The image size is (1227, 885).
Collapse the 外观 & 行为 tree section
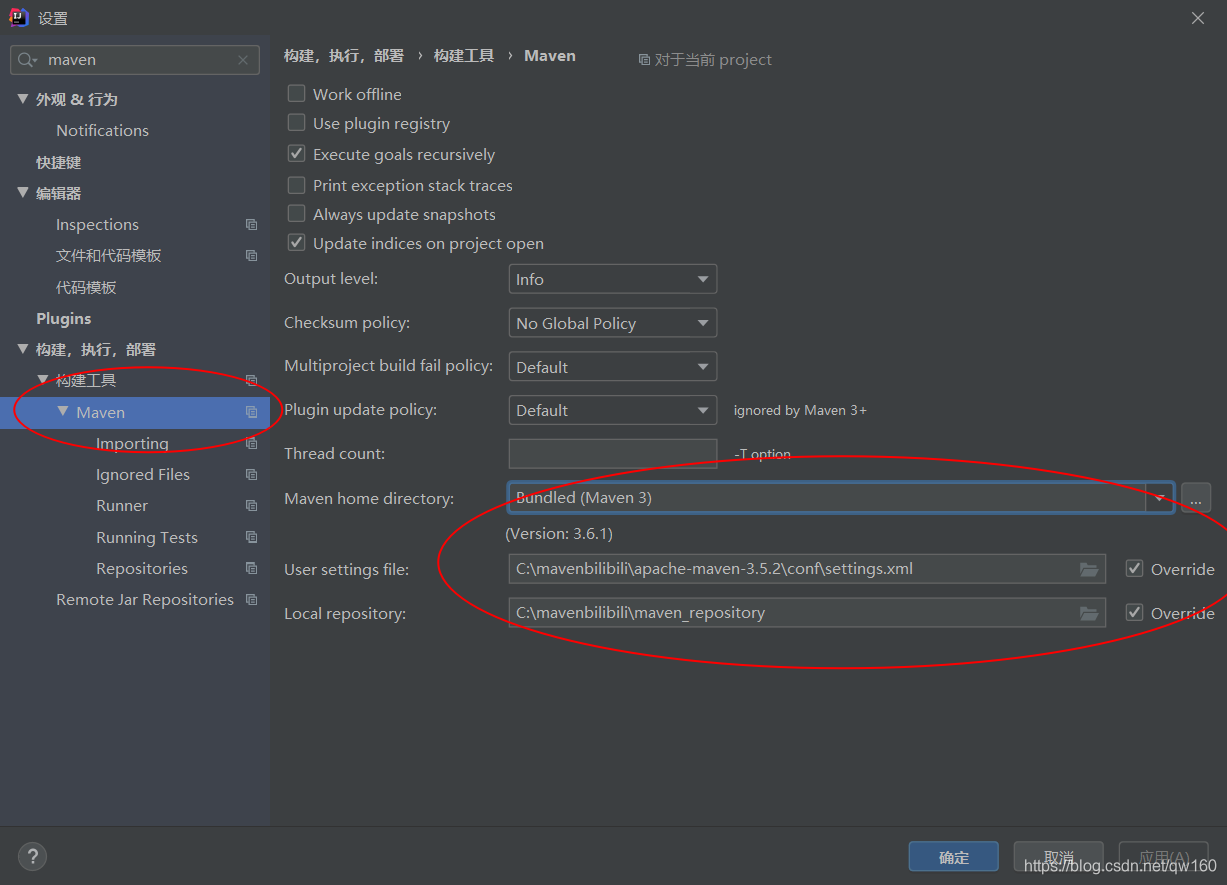tap(23, 99)
